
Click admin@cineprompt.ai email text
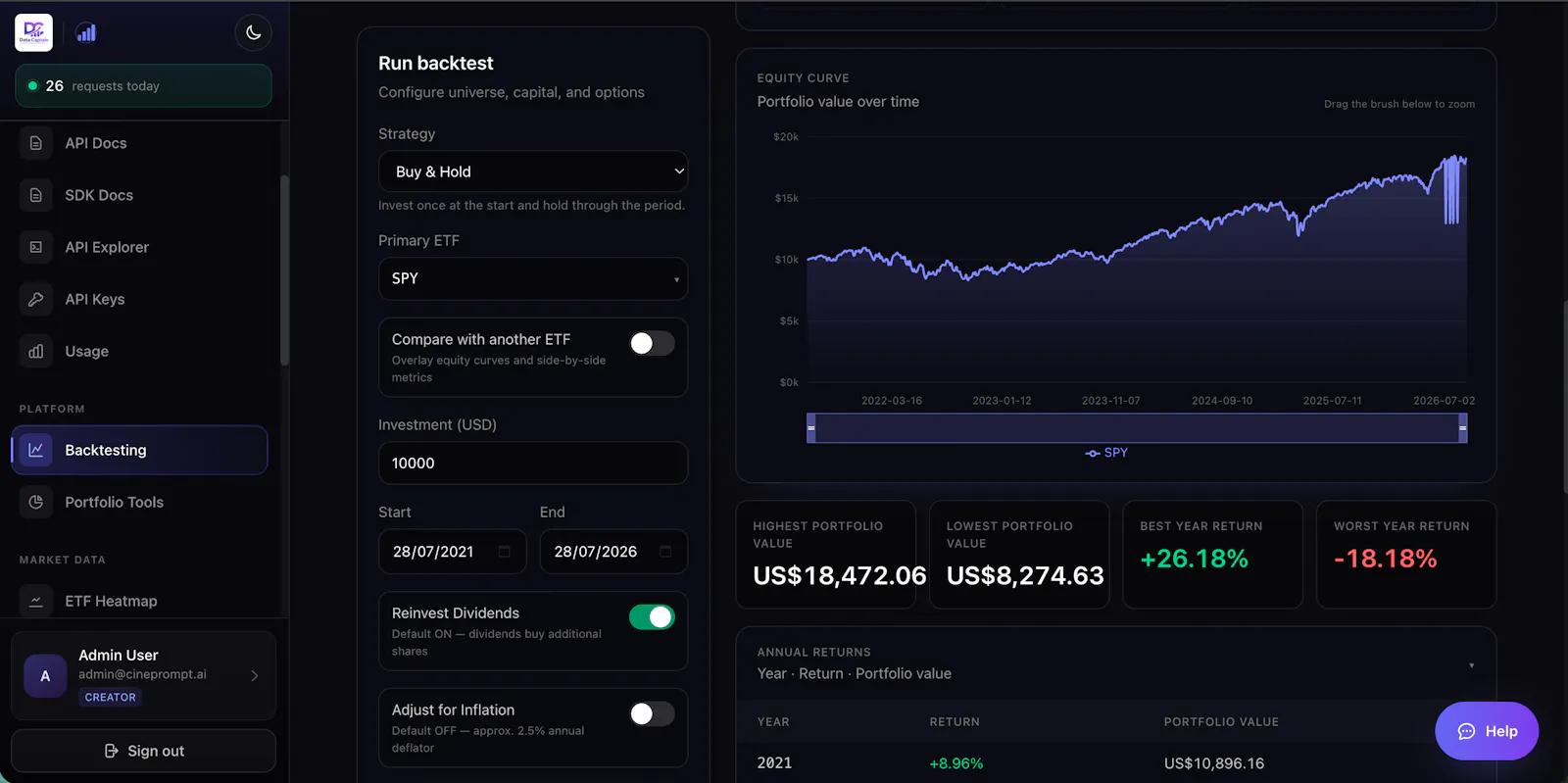pos(142,674)
